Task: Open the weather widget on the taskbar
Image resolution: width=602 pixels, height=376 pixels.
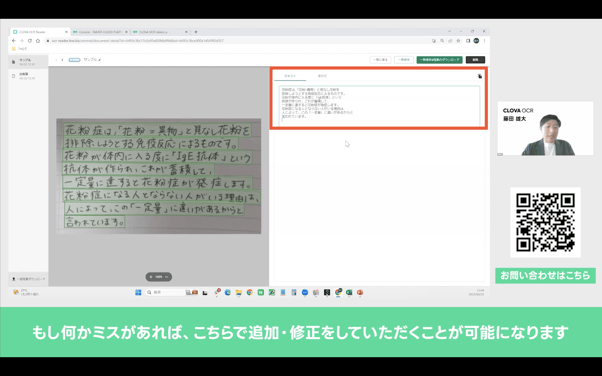Action: [x=25, y=292]
